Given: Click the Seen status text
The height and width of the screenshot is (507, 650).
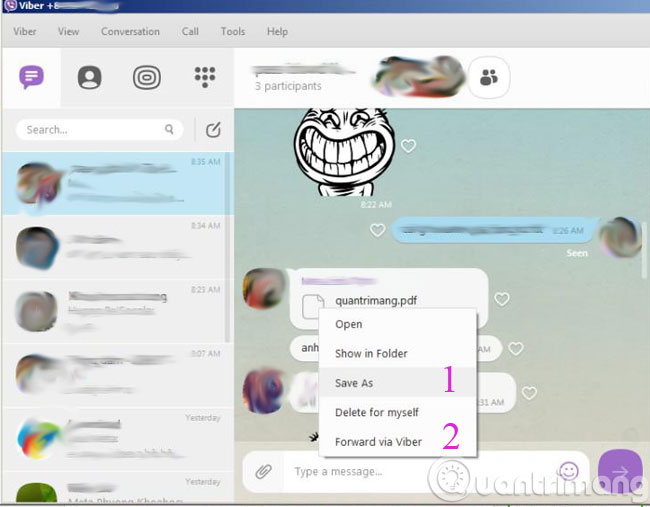Looking at the screenshot, I should click(x=577, y=253).
